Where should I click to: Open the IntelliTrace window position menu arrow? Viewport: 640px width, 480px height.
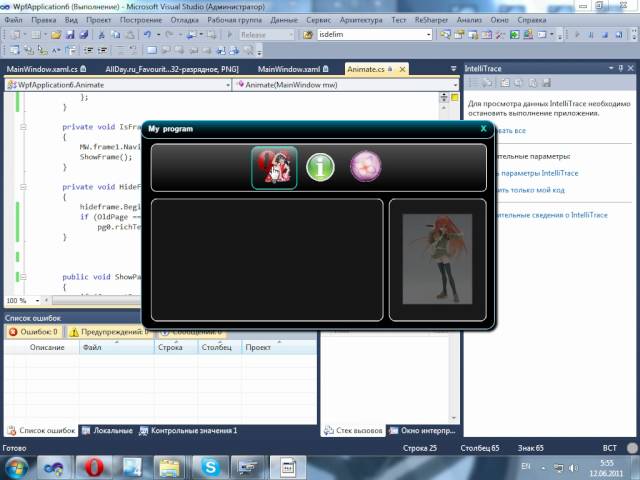click(611, 68)
